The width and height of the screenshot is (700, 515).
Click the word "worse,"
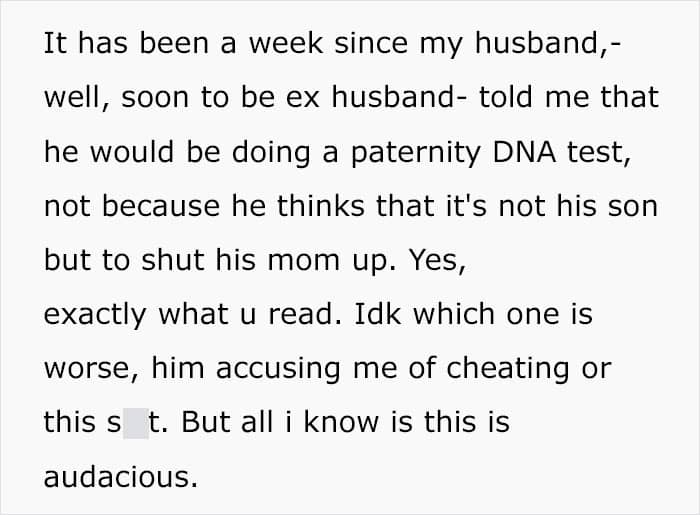click(x=91, y=369)
